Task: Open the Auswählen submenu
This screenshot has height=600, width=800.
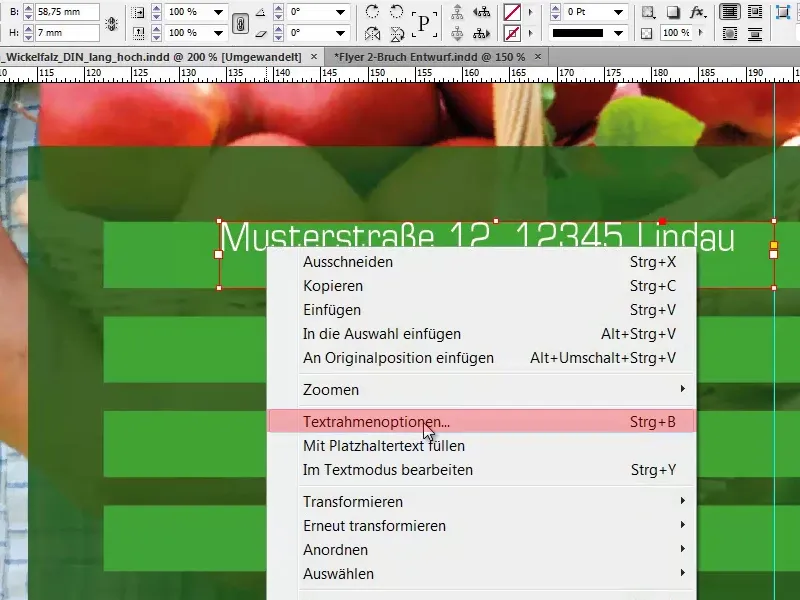Action: point(482,574)
